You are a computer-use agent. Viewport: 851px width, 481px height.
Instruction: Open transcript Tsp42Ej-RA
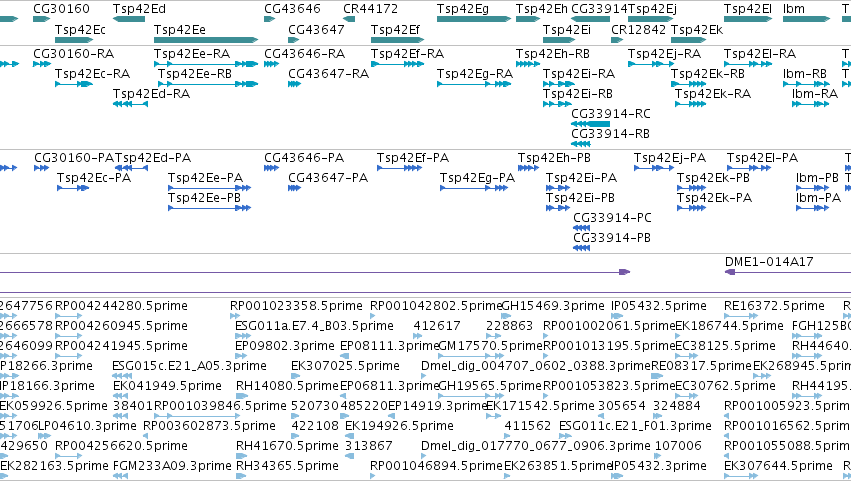664,54
